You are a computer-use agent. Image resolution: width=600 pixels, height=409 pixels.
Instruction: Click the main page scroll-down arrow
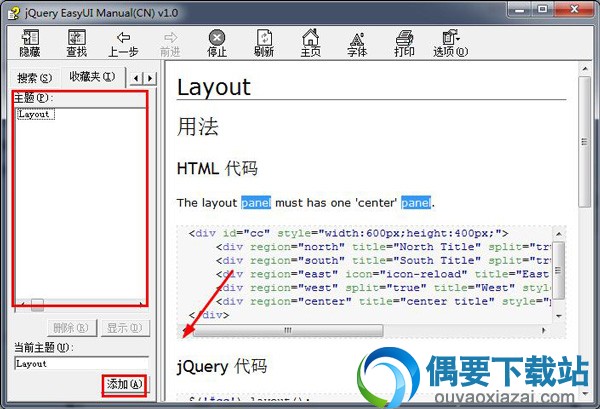tap(585, 393)
